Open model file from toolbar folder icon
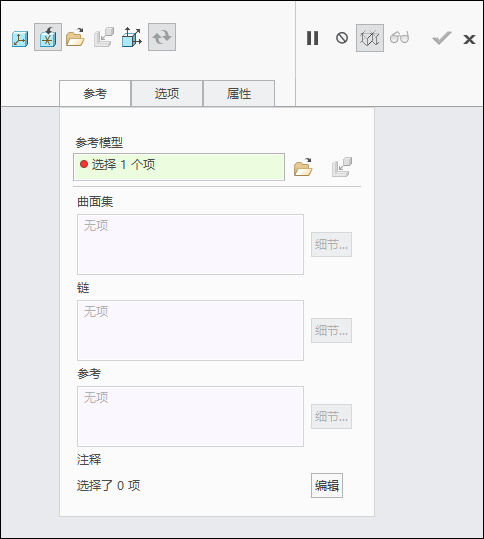The image size is (484, 539). pos(75,37)
